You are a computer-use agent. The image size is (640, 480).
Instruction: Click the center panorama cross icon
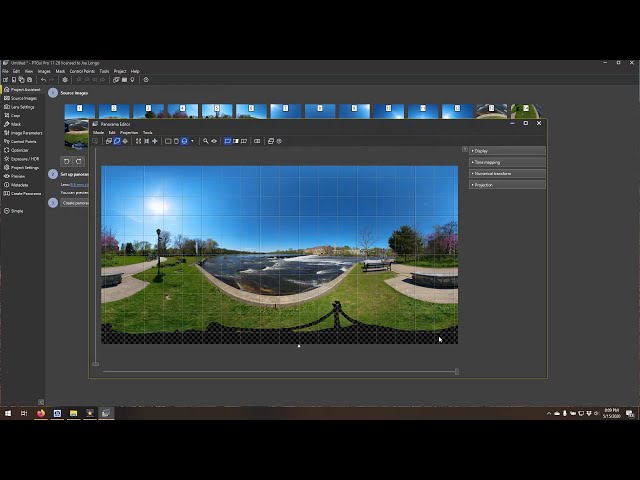[x=155, y=141]
